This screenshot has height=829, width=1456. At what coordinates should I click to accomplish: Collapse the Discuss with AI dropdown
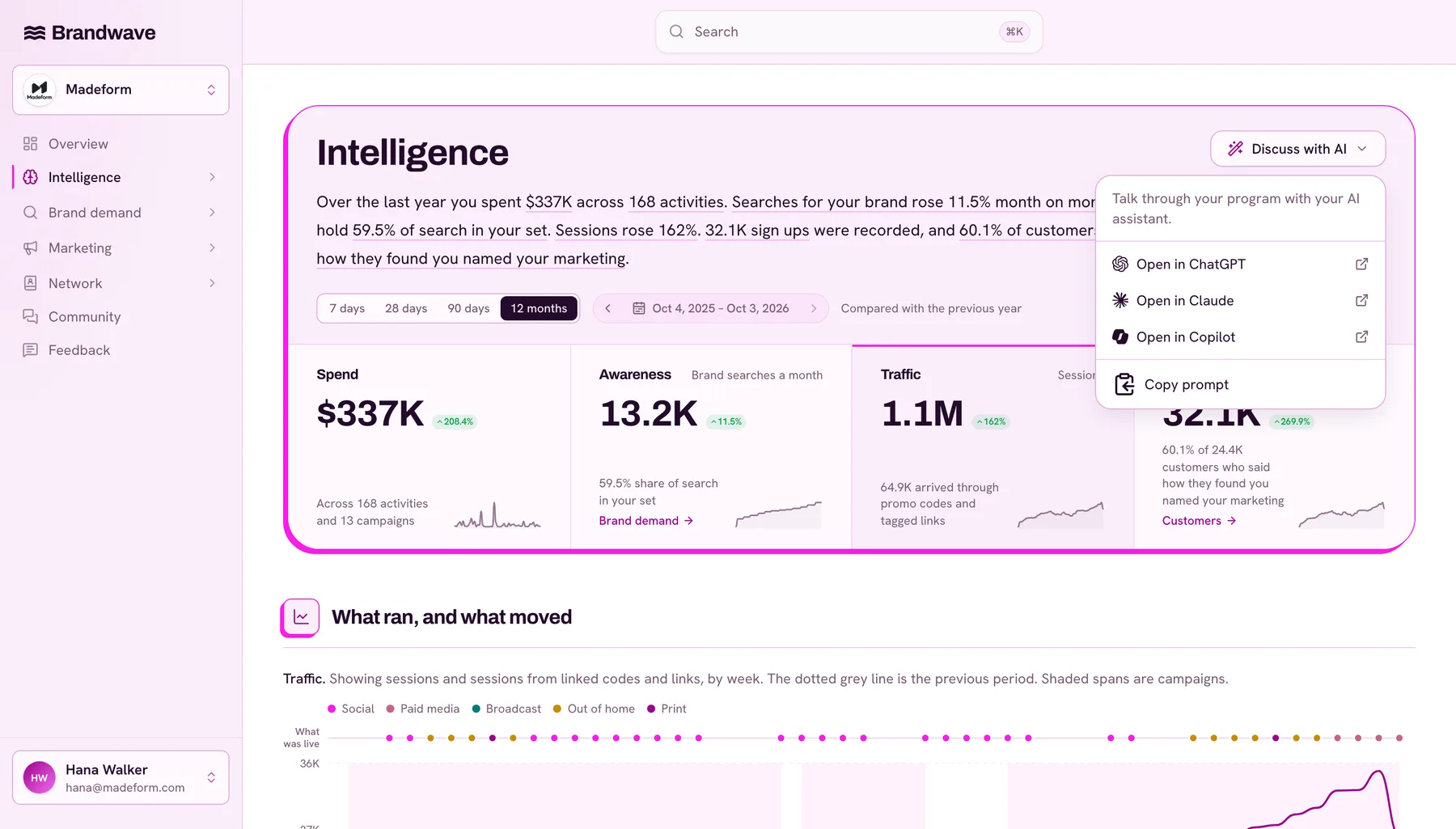1297,149
